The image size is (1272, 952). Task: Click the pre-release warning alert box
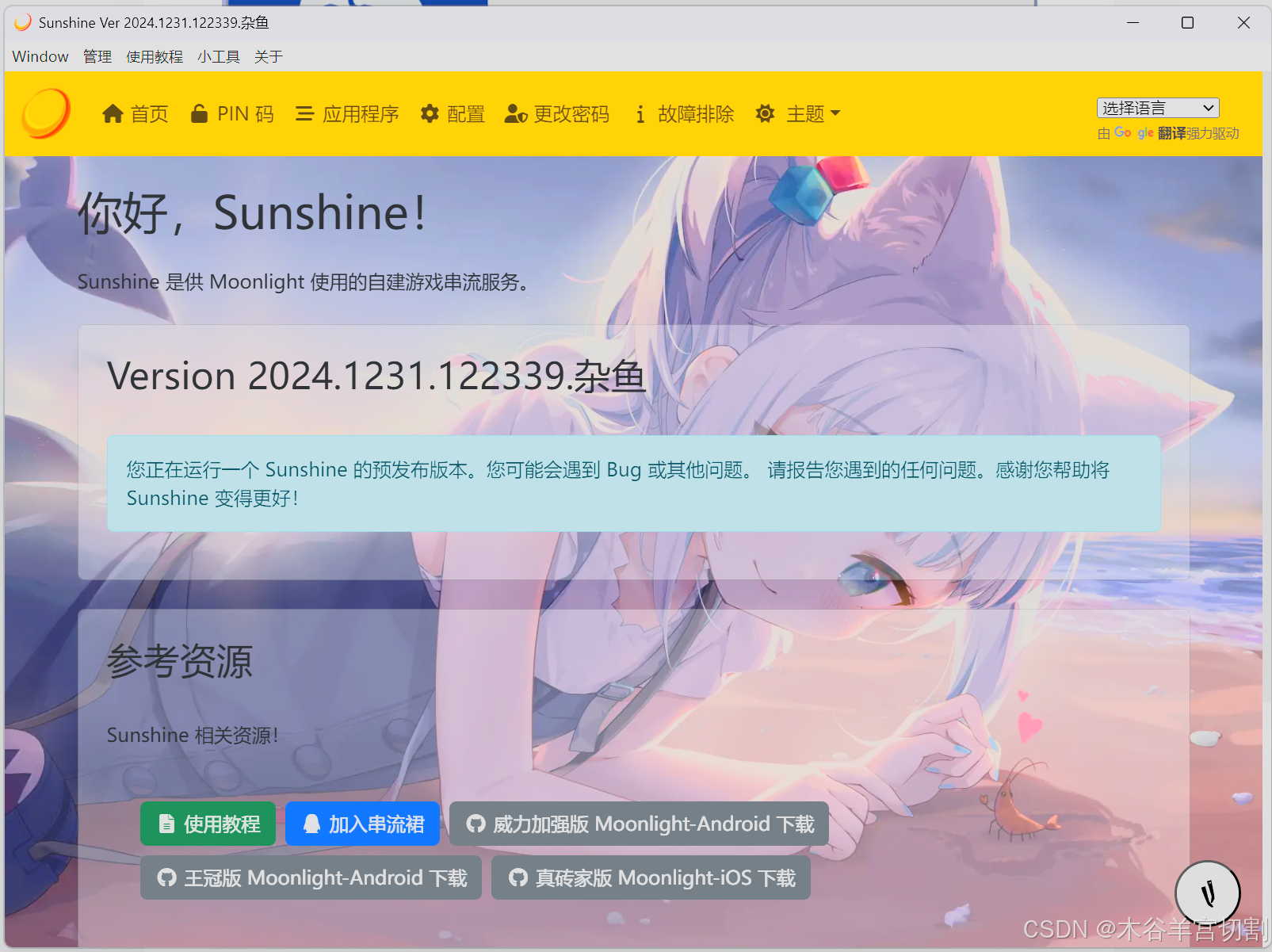pos(634,484)
